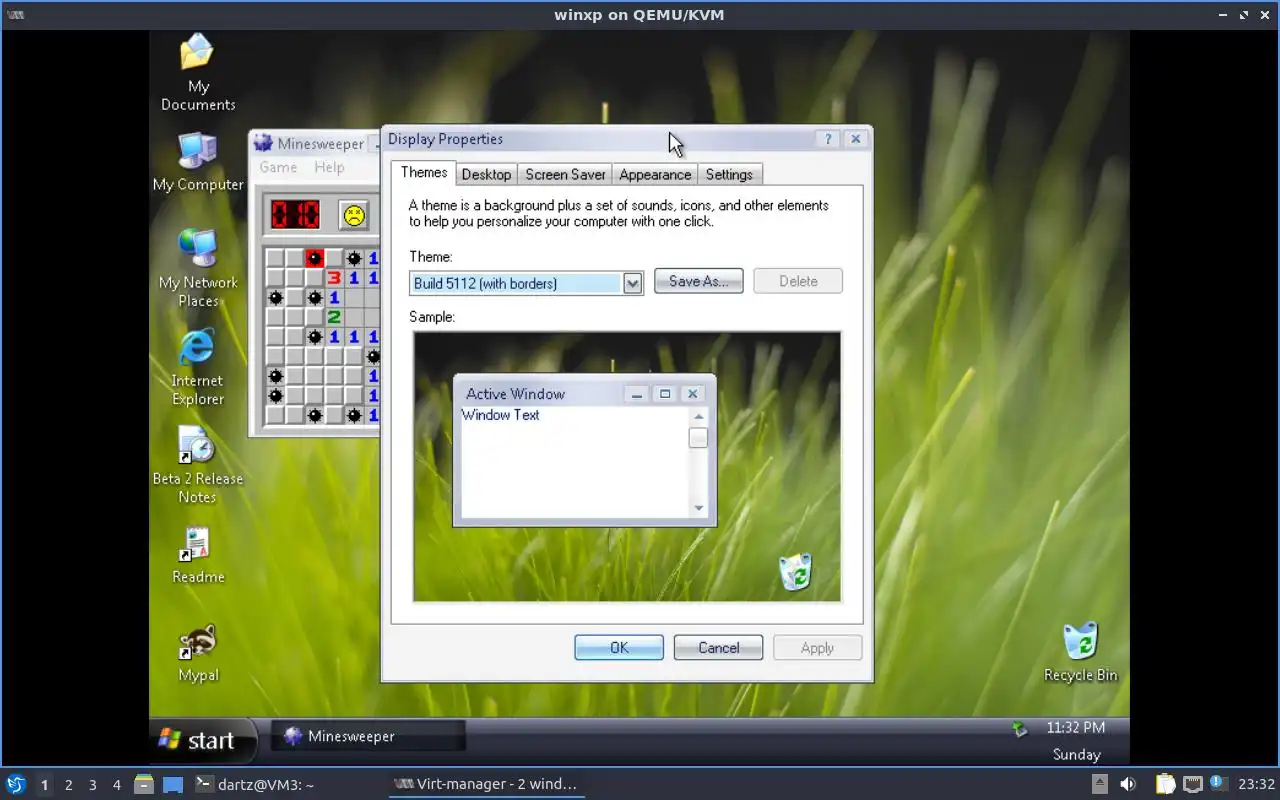Viewport: 1280px width, 800px height.
Task: Click the Delete theme button
Action: (x=798, y=281)
